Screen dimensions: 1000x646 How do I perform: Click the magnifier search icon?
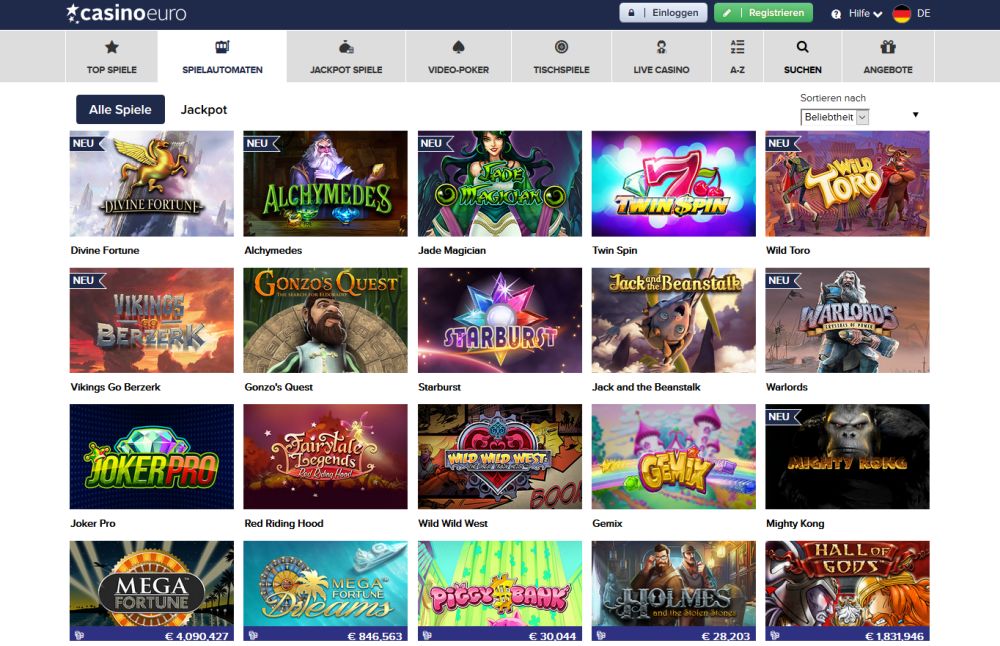point(802,47)
